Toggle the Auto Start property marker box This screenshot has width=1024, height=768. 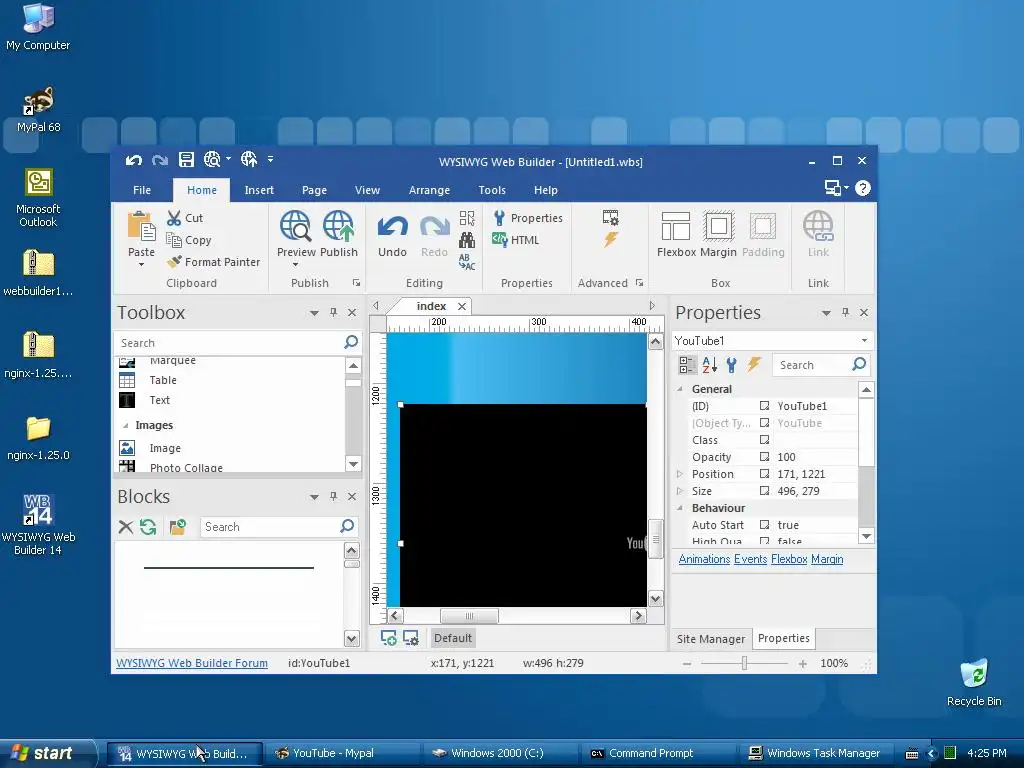(x=764, y=525)
